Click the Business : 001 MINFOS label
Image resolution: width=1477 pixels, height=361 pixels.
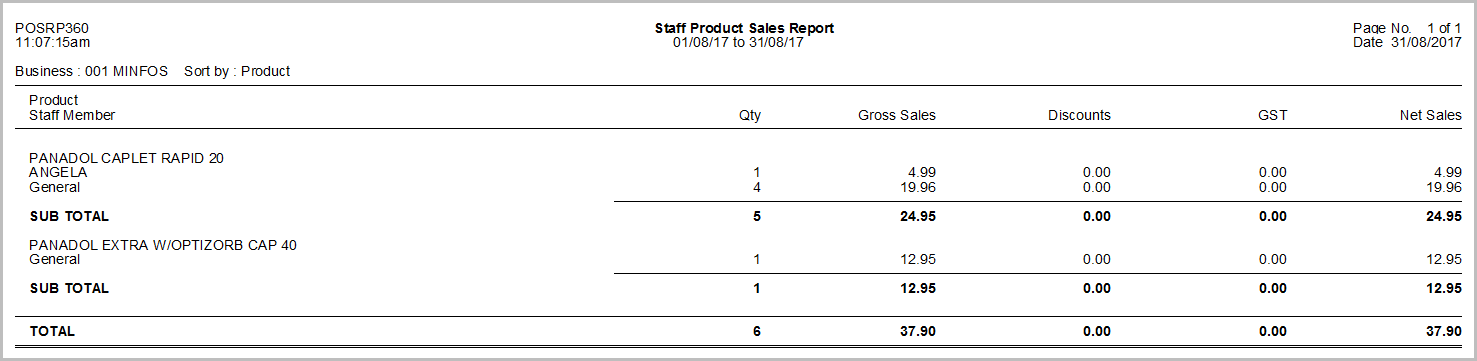(x=92, y=71)
